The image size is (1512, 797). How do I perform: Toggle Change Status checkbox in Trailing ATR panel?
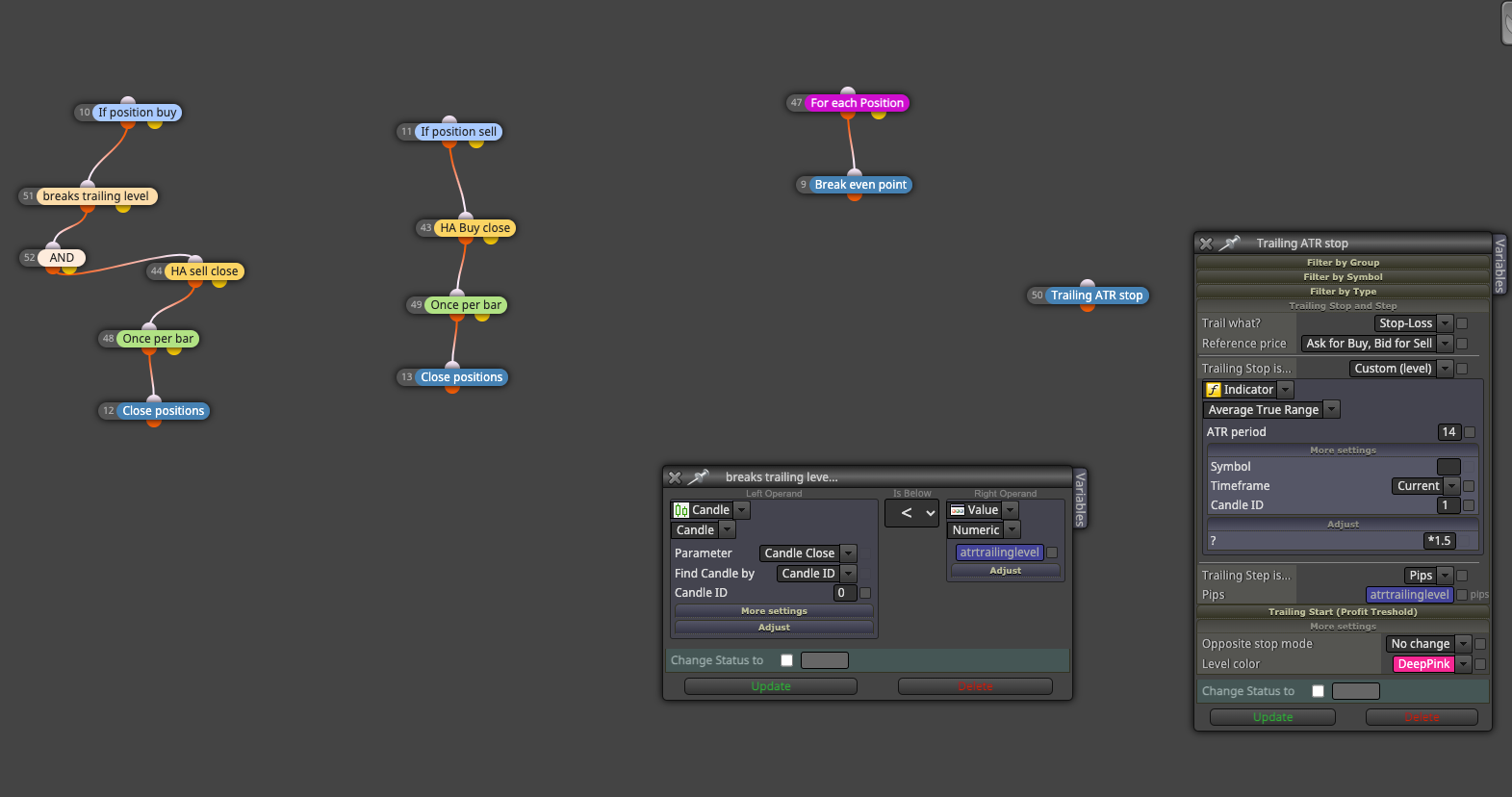(x=1318, y=691)
